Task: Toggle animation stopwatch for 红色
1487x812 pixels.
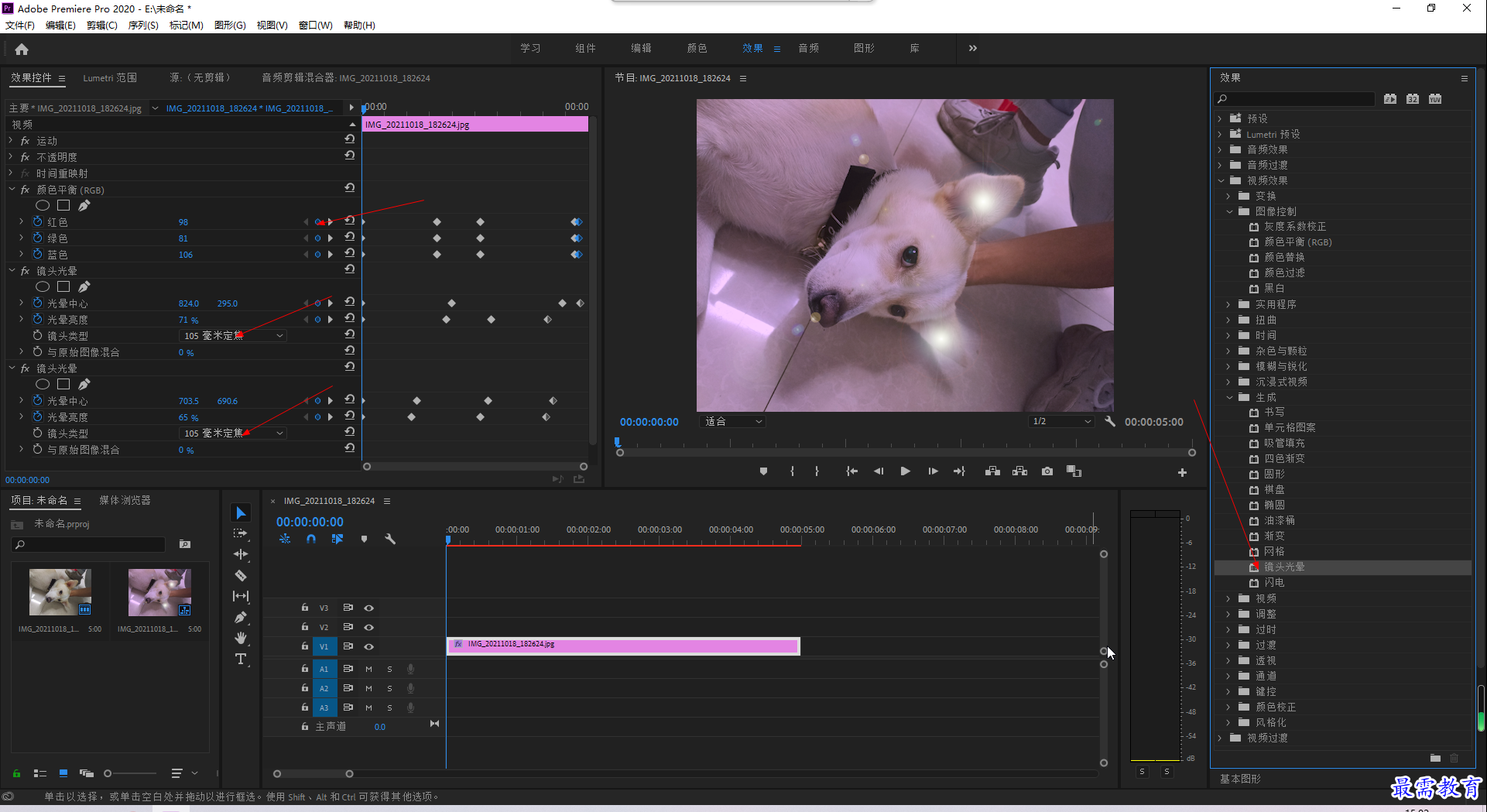Action: (37, 221)
